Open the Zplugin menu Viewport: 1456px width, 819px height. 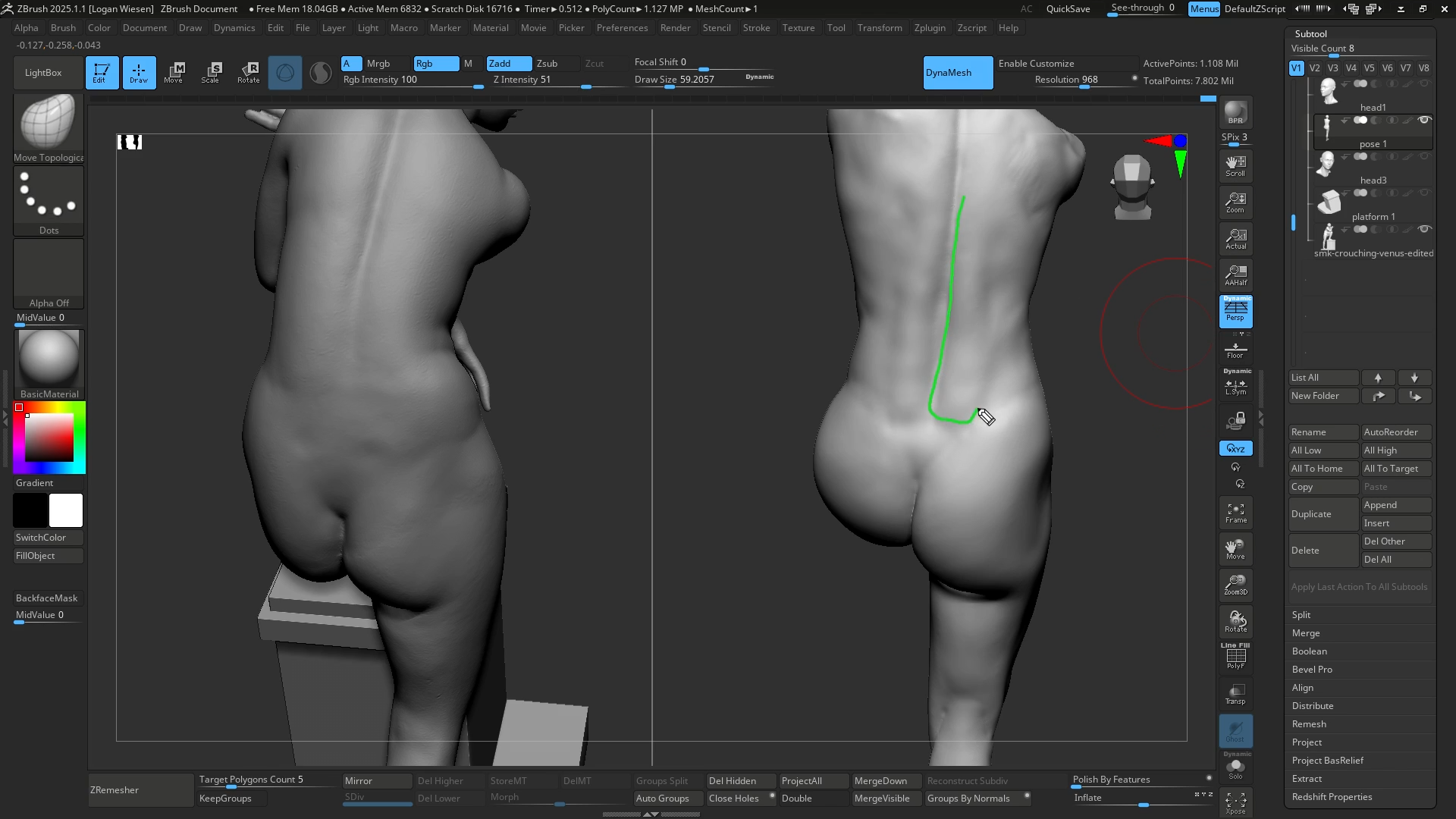[930, 28]
